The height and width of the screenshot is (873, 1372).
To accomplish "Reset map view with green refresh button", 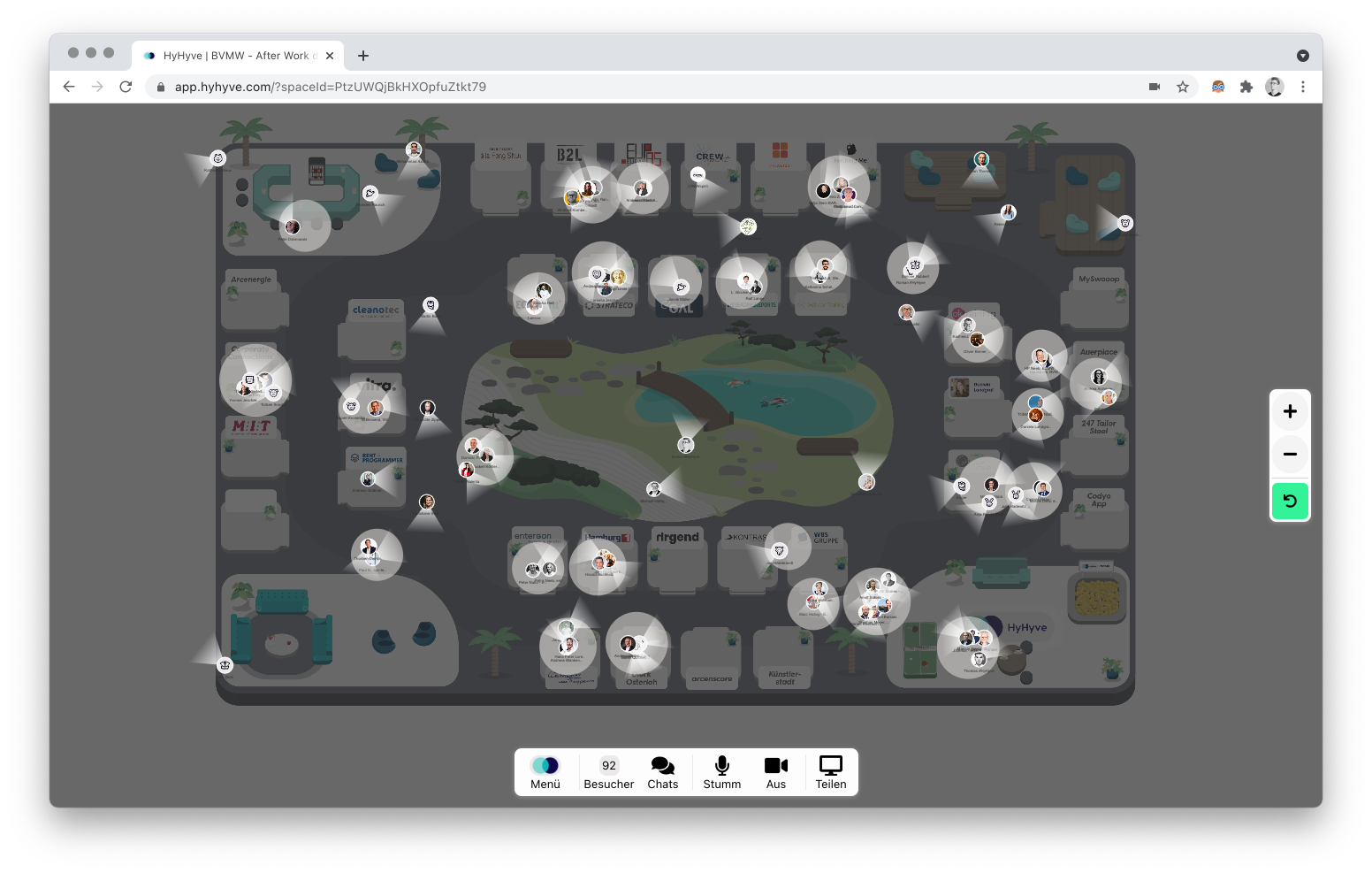I will tap(1290, 501).
